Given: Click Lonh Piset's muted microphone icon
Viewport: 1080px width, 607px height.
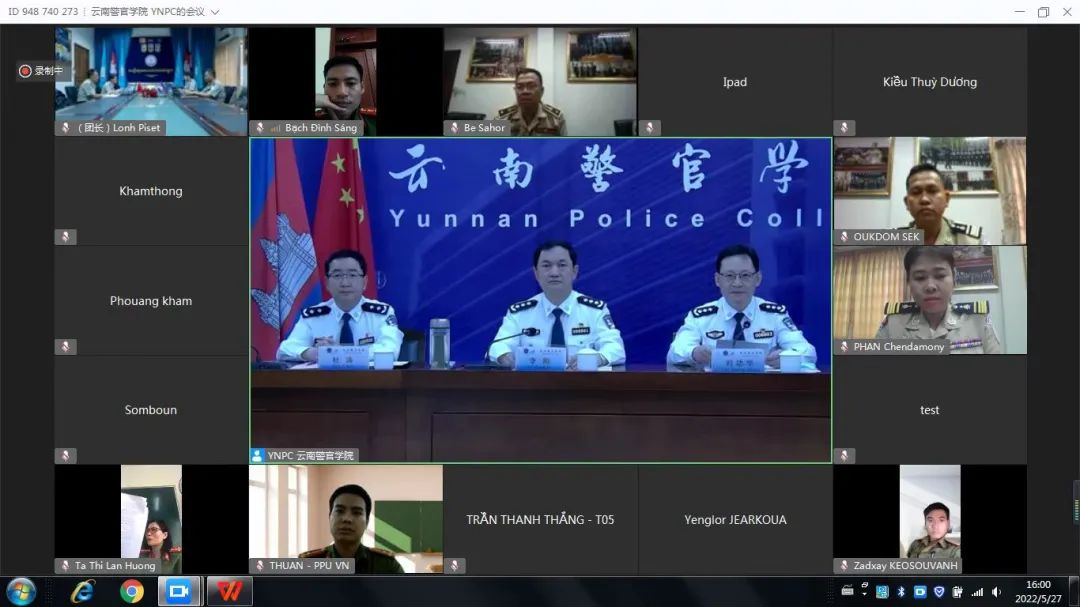Looking at the screenshot, I should (x=65, y=128).
